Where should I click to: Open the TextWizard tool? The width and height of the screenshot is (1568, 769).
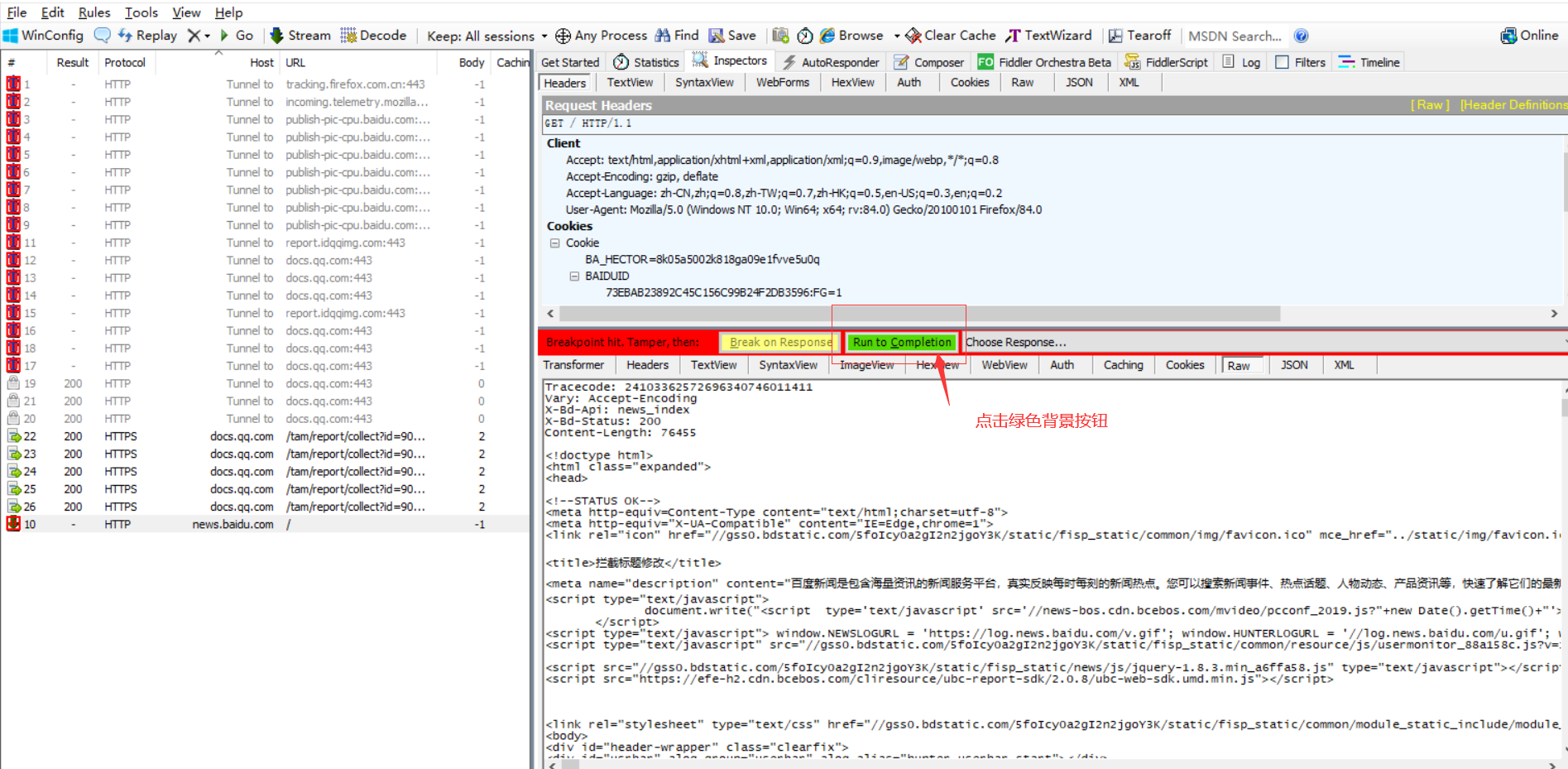tap(1048, 36)
